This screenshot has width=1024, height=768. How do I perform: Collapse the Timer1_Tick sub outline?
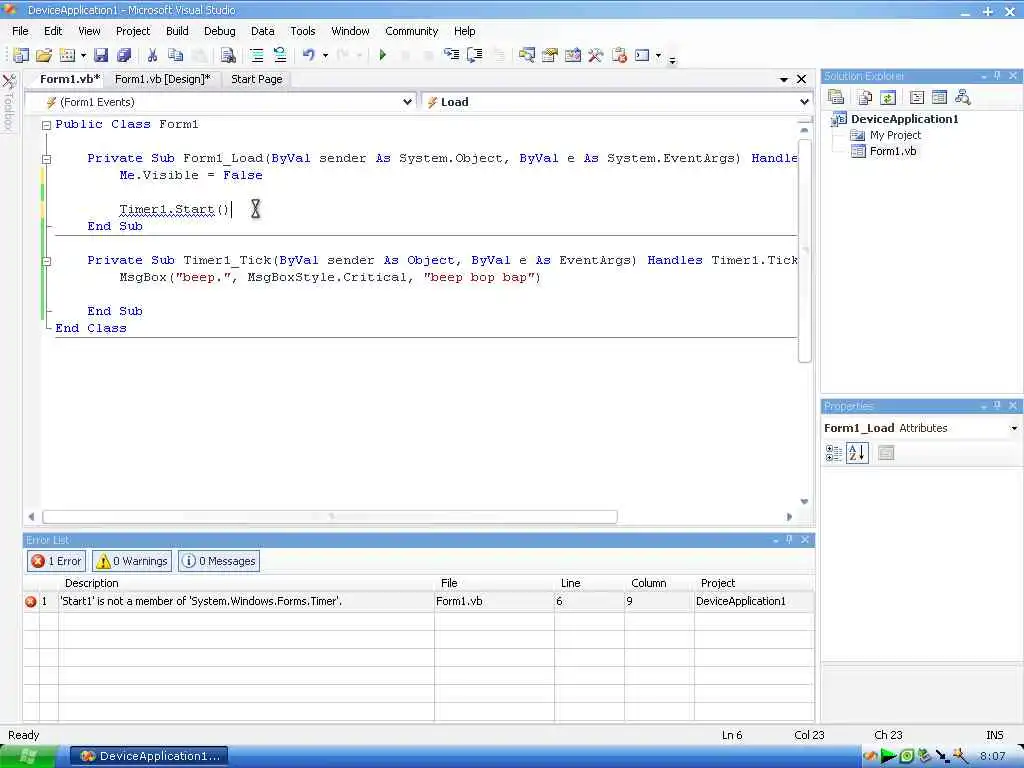click(46, 261)
